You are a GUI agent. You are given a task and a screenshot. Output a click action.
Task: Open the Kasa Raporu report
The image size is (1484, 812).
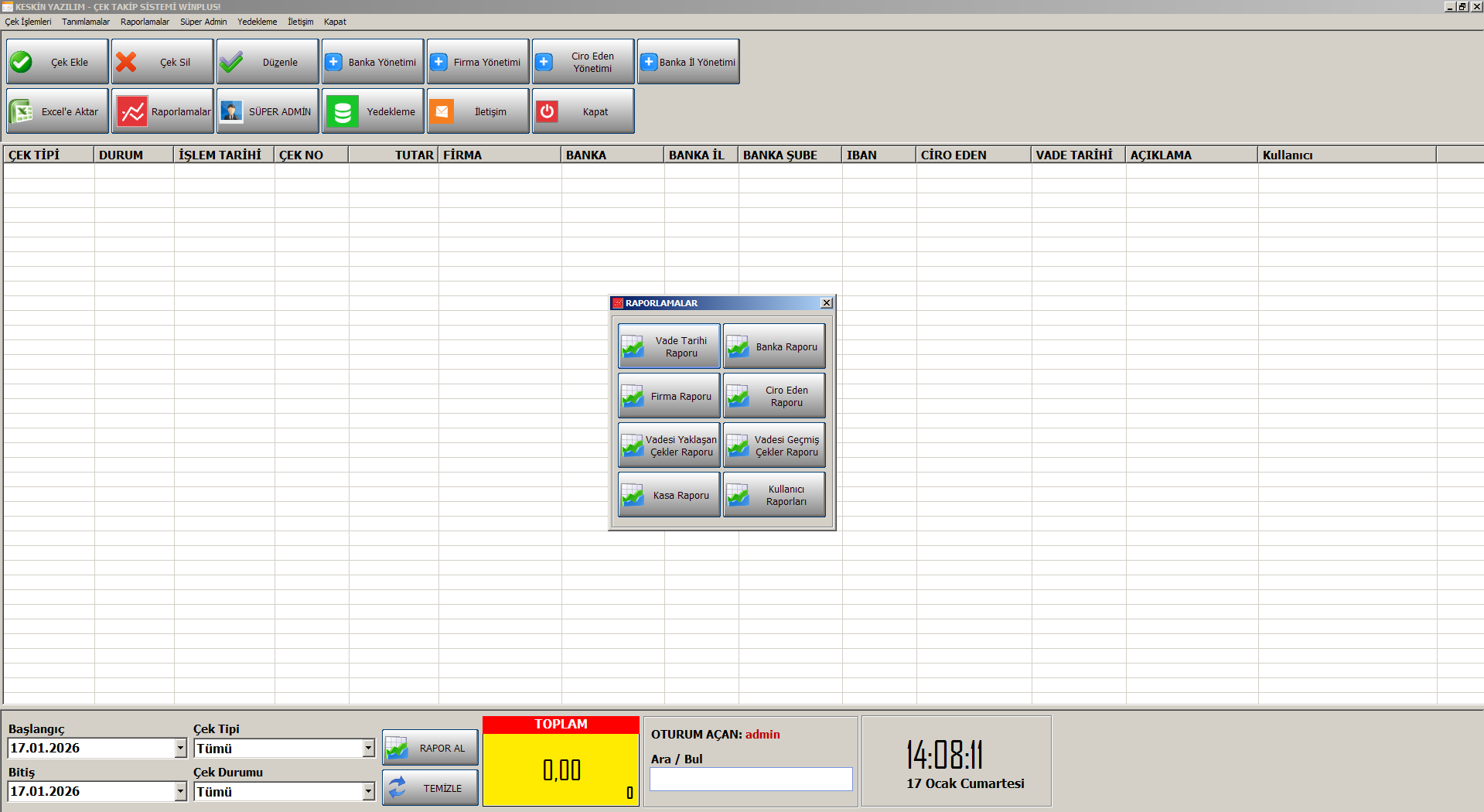pos(669,495)
